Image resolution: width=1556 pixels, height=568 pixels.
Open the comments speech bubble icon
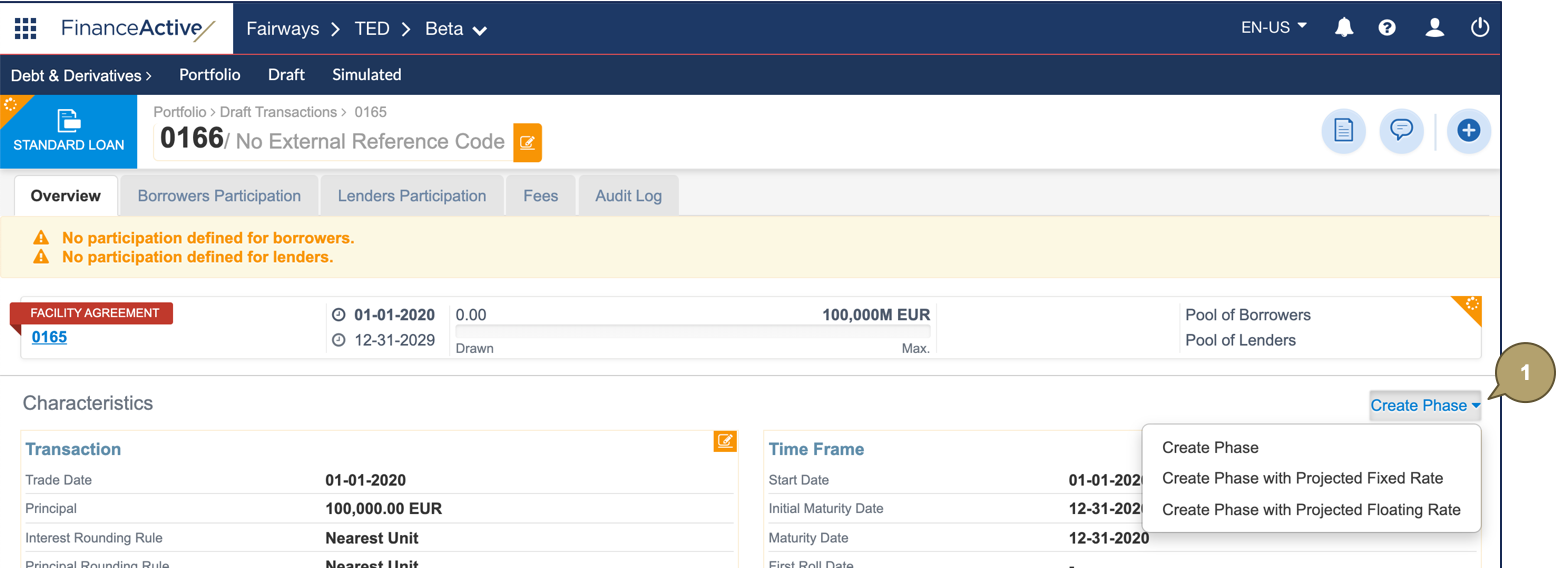(1401, 131)
